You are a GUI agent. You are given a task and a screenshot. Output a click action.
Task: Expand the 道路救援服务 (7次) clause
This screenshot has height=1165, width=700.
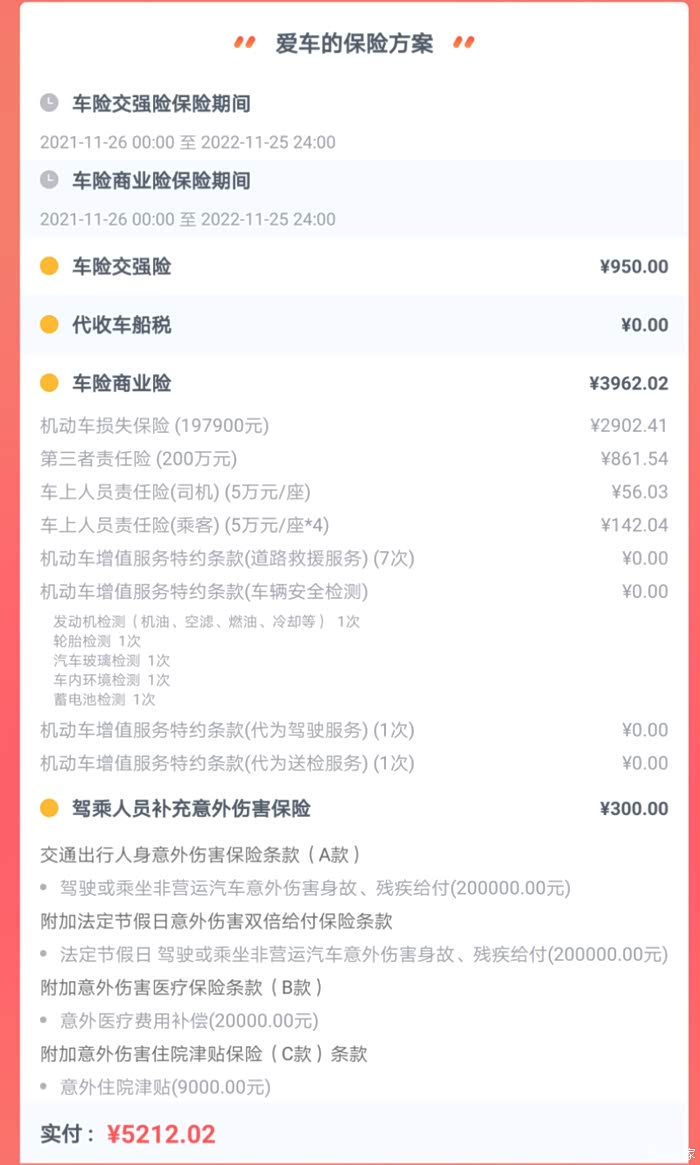227,558
